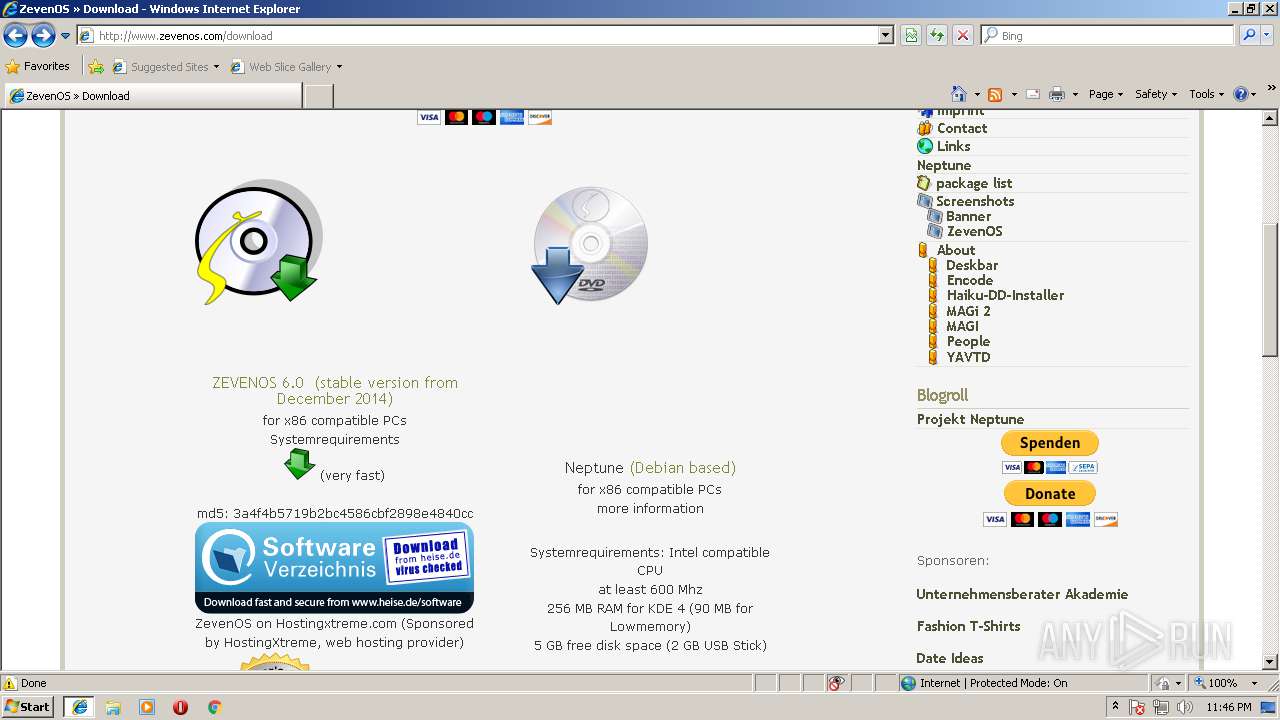Click the Home toolbar icon
The height and width of the screenshot is (720, 1280).
(959, 94)
